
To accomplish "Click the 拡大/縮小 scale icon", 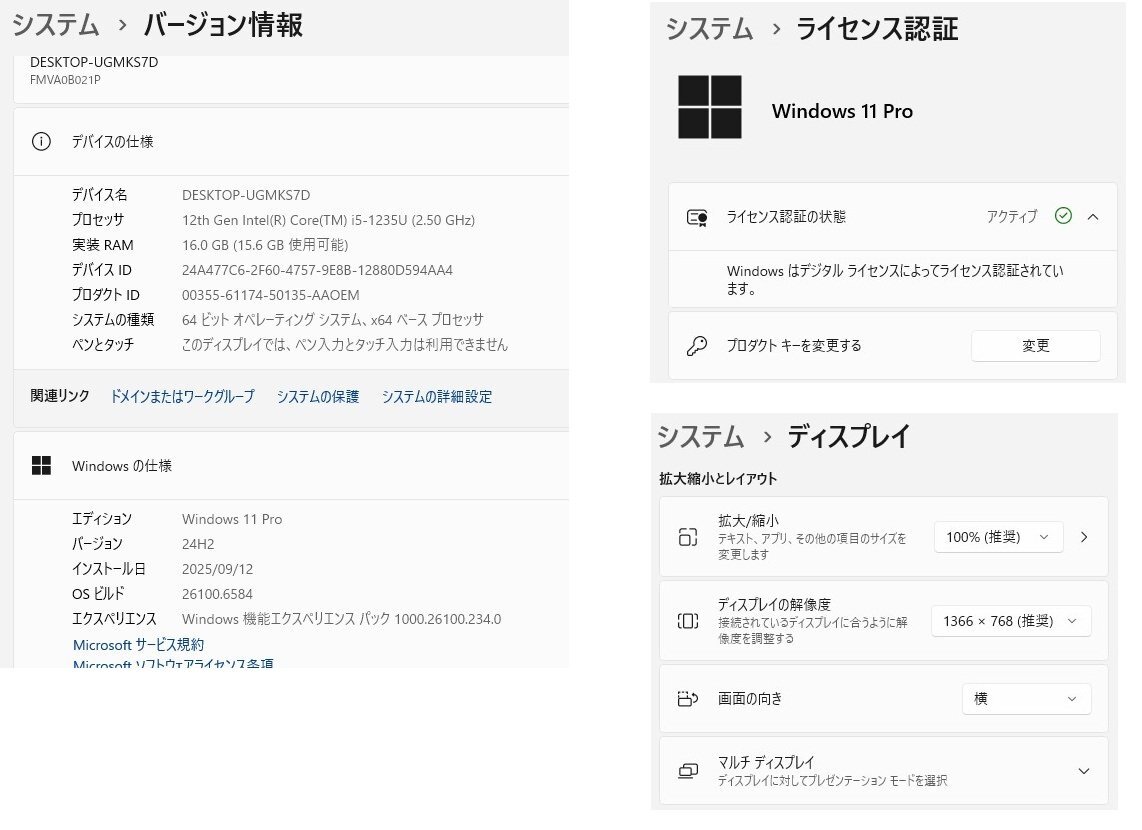I will click(688, 537).
